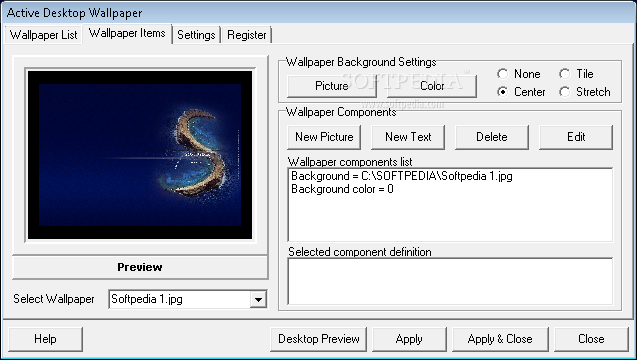This screenshot has height=360, width=637.
Task: Open Help
Action: coord(45,339)
